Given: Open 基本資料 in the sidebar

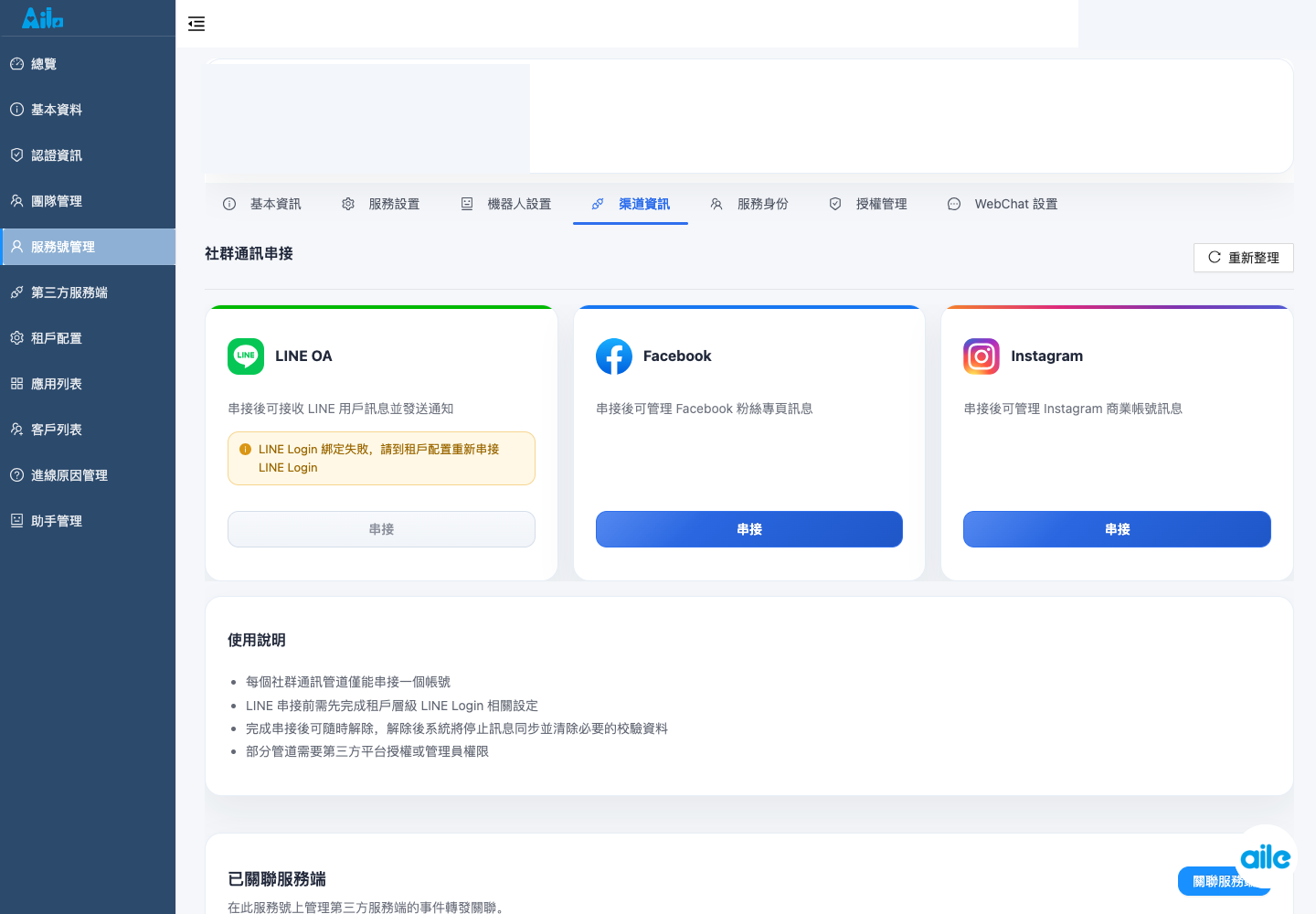Looking at the screenshot, I should coord(88,110).
